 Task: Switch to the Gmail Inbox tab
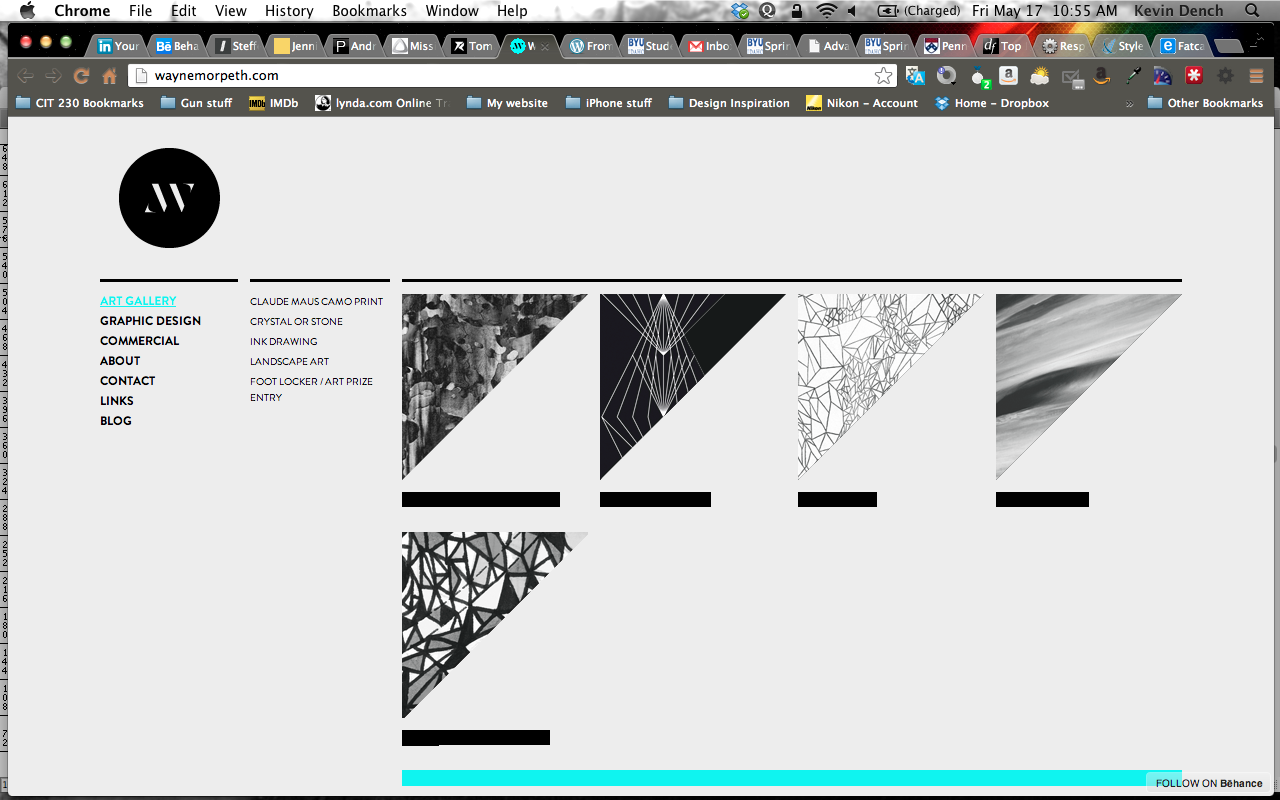pyautogui.click(x=709, y=46)
